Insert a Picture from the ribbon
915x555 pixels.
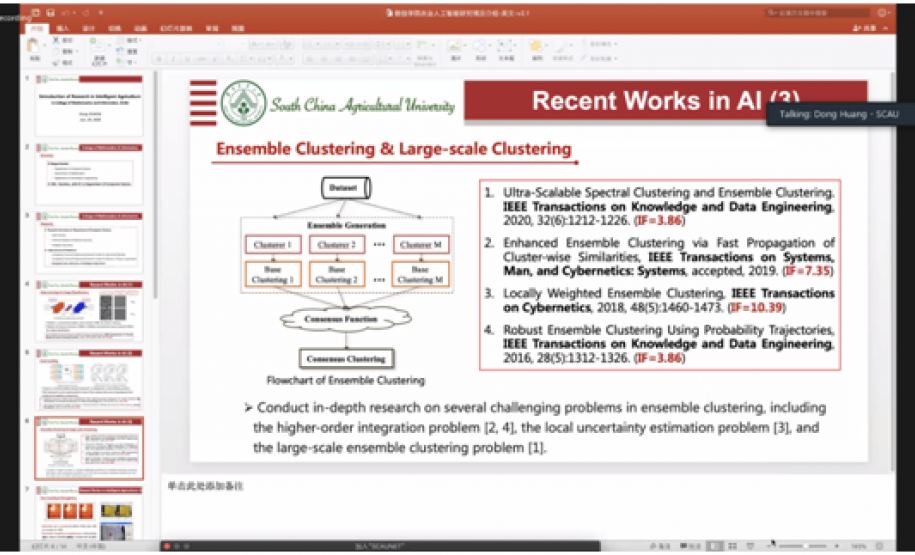click(455, 48)
